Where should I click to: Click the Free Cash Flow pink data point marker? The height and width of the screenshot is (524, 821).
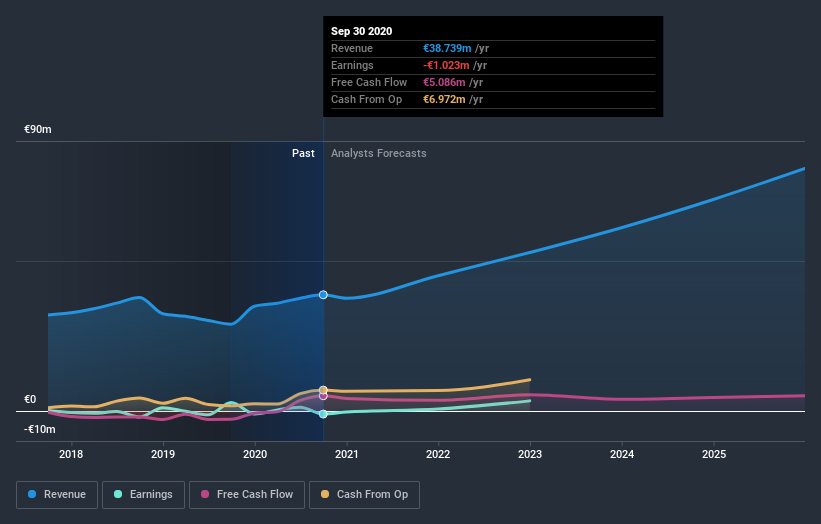point(323,396)
